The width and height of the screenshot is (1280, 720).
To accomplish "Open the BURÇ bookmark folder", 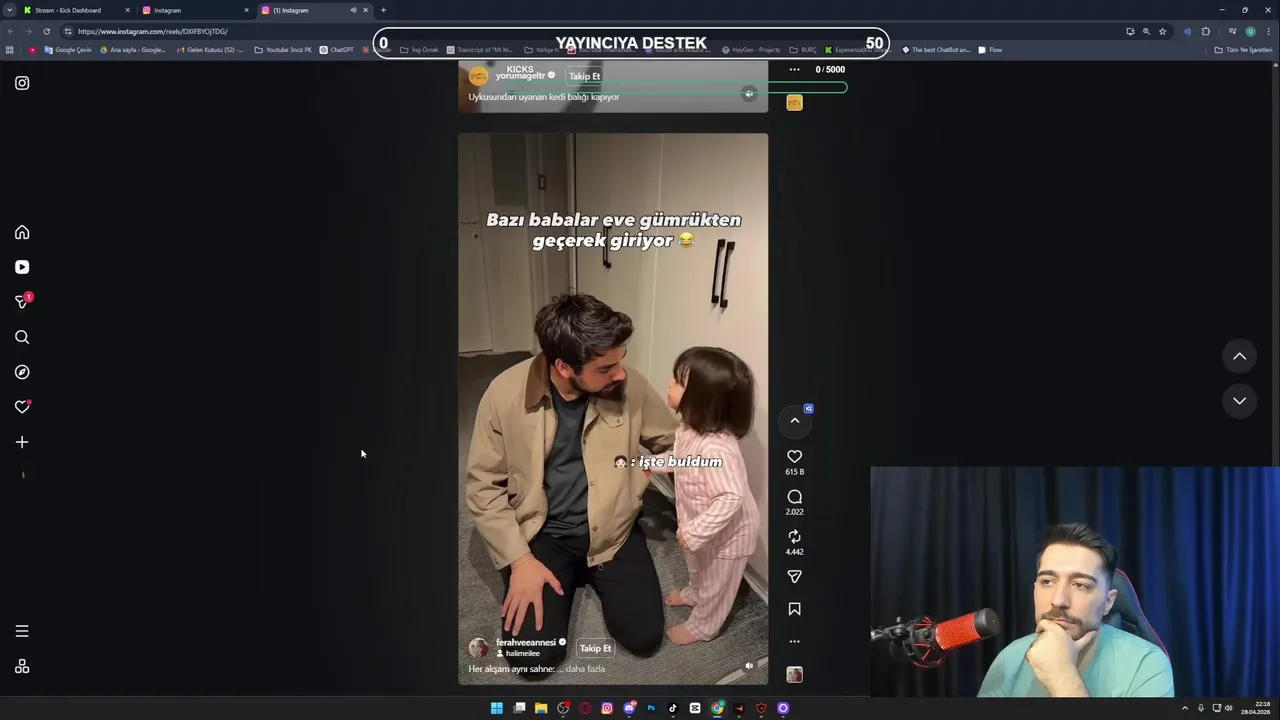I will coord(803,50).
